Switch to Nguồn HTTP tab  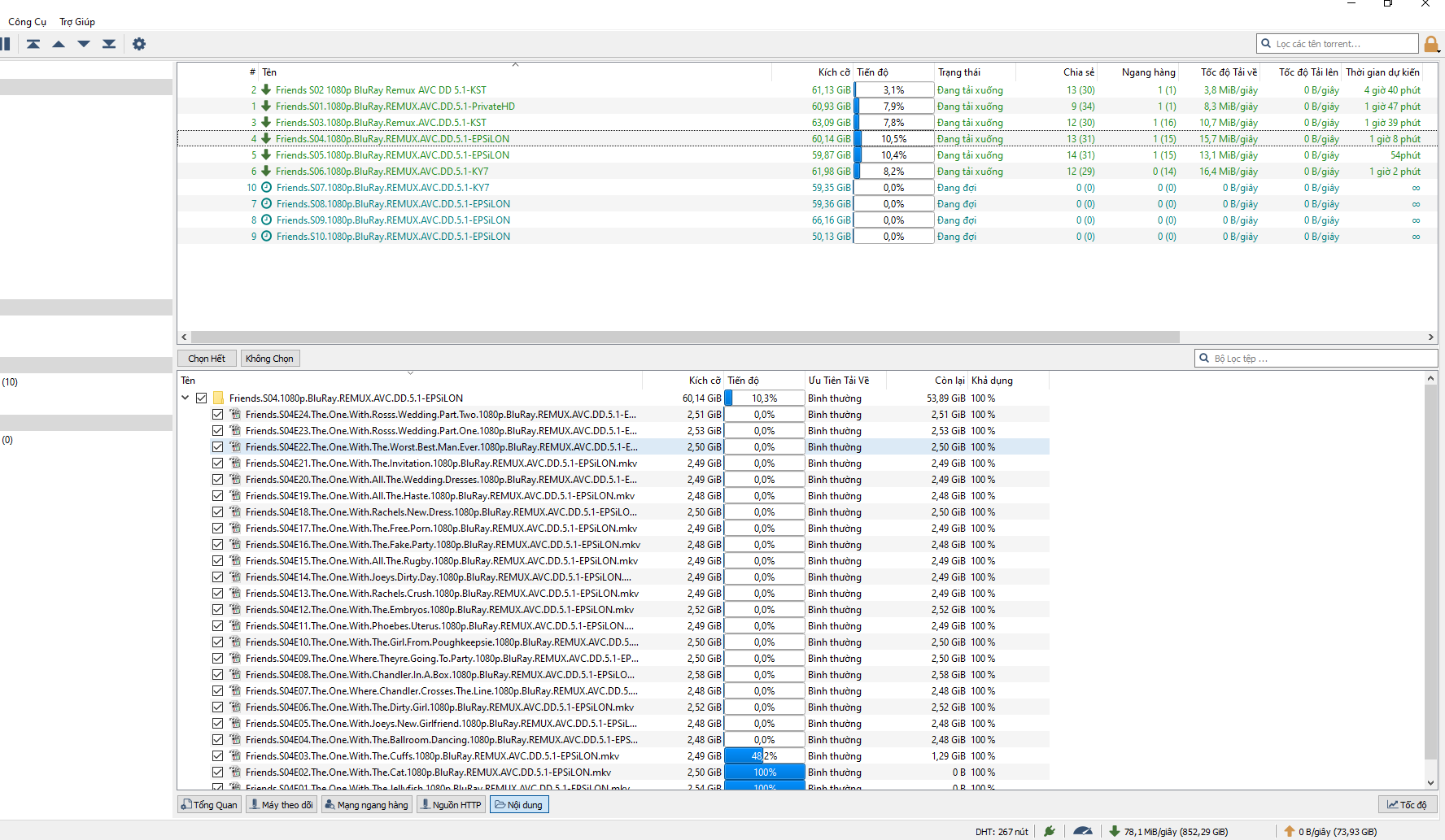451,804
